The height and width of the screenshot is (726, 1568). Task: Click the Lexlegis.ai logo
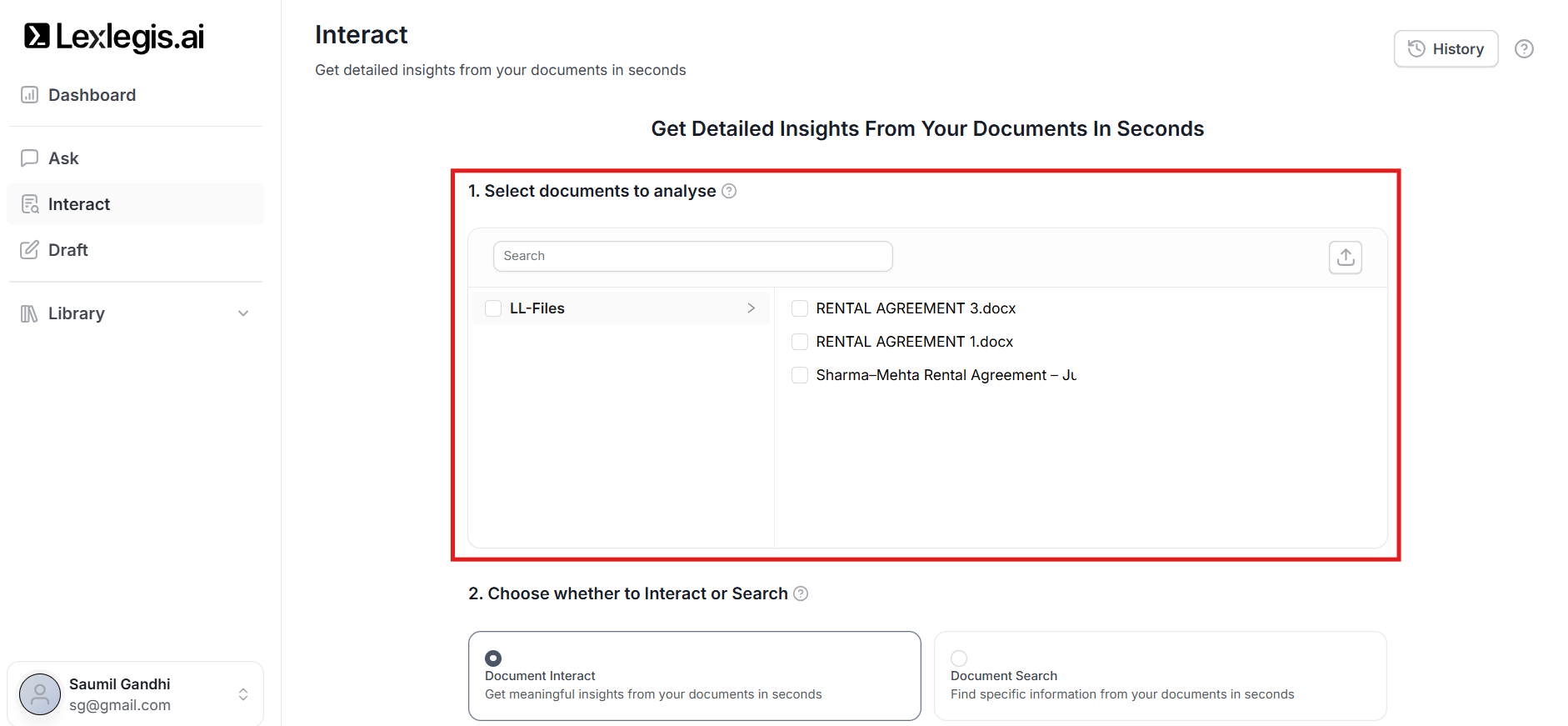pos(114,37)
